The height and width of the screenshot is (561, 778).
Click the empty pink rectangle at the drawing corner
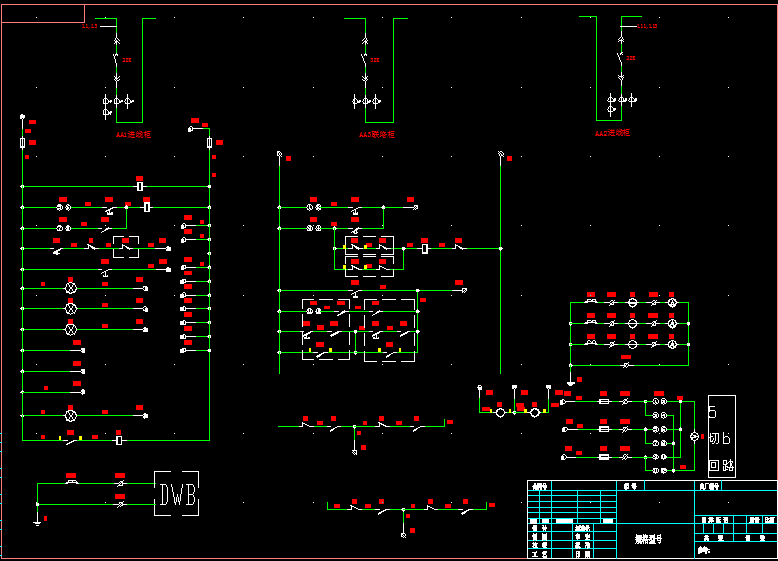click(x=43, y=13)
